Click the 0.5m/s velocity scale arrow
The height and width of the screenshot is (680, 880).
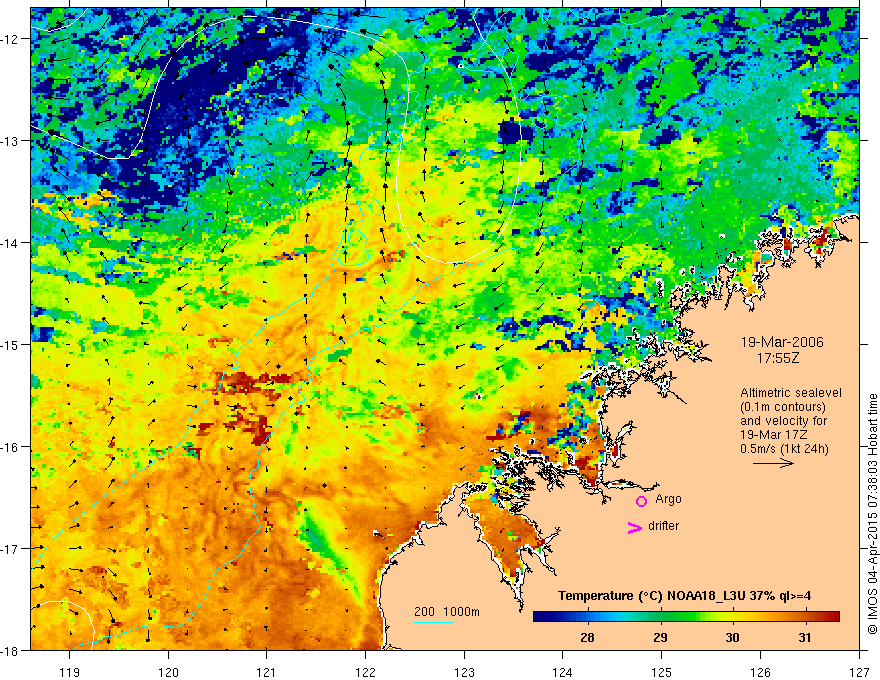point(773,463)
